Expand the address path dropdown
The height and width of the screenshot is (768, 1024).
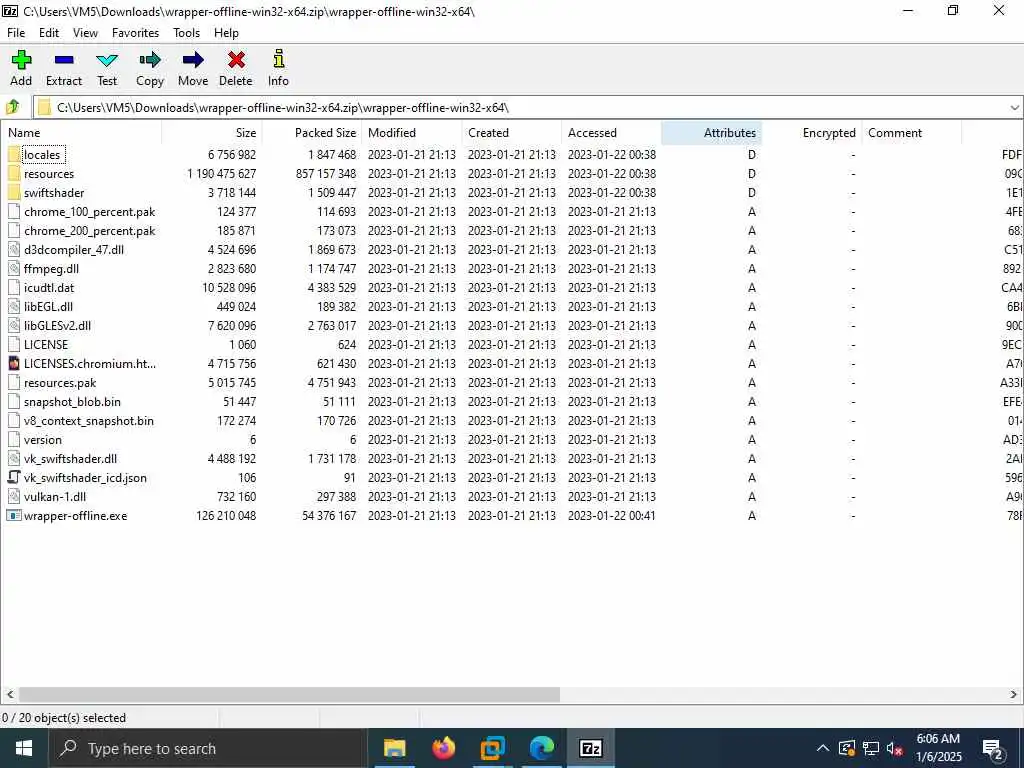point(1014,108)
